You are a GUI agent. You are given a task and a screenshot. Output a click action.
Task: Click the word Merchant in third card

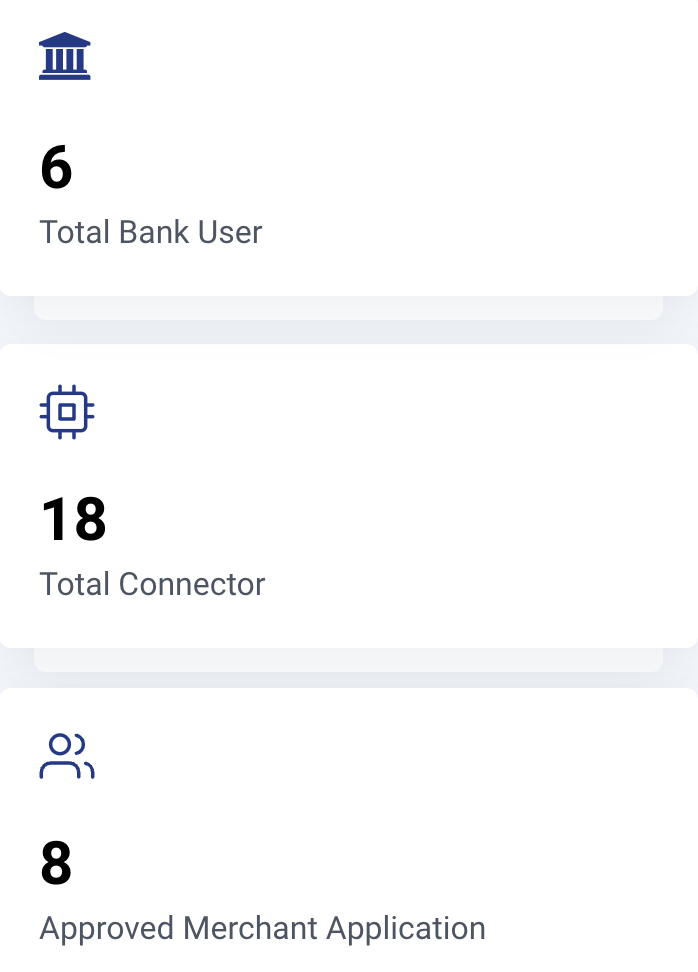250,928
